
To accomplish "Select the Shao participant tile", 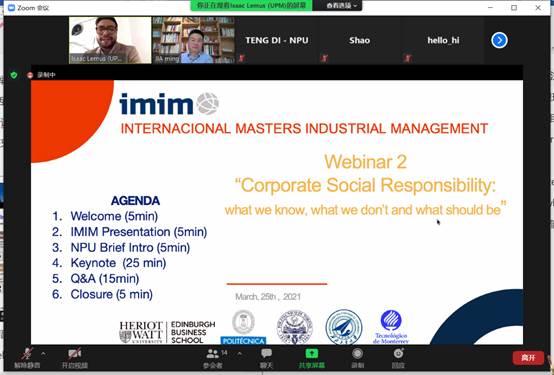I will (359, 40).
